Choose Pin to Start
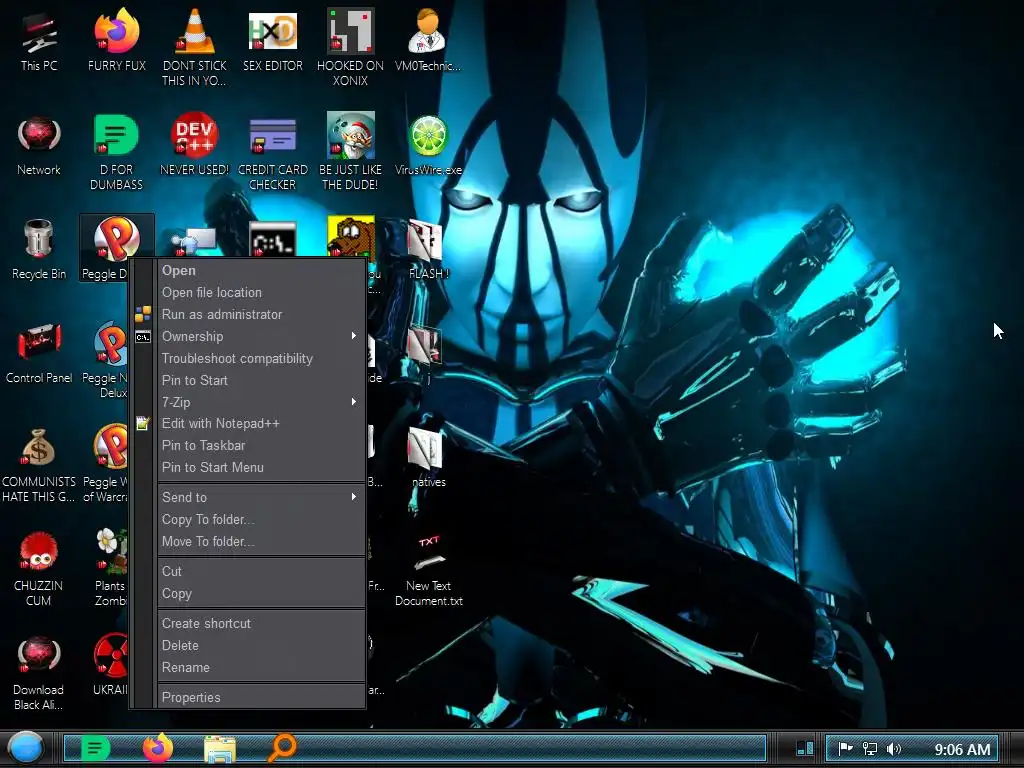1024x768 pixels. click(x=261, y=380)
